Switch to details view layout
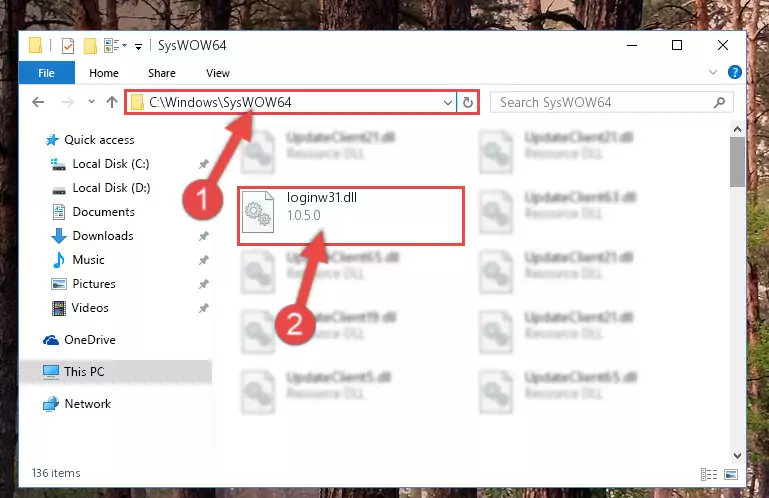The width and height of the screenshot is (769, 498). point(709,474)
